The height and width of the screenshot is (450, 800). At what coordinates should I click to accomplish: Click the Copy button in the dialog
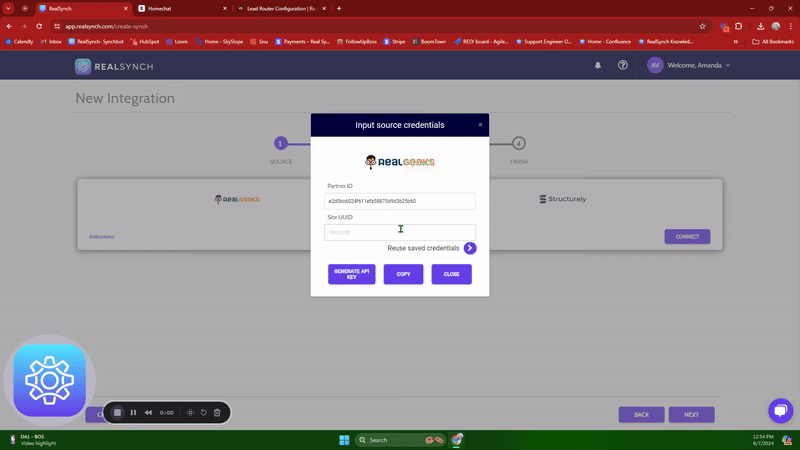click(x=403, y=274)
